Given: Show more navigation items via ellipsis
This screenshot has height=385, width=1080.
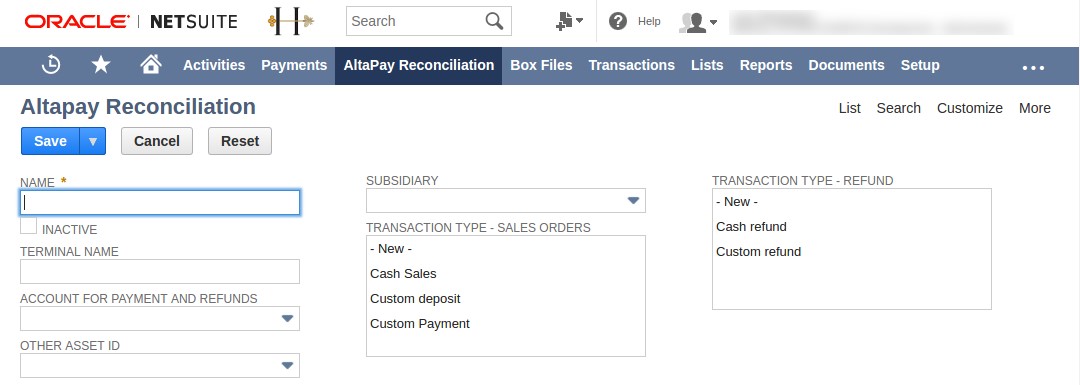Looking at the screenshot, I should (x=1033, y=67).
